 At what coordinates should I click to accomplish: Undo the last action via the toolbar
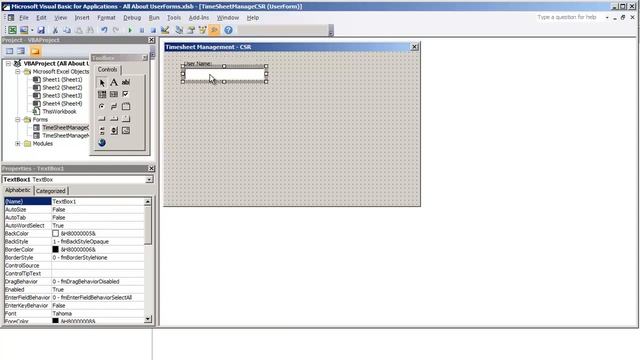click(104, 30)
